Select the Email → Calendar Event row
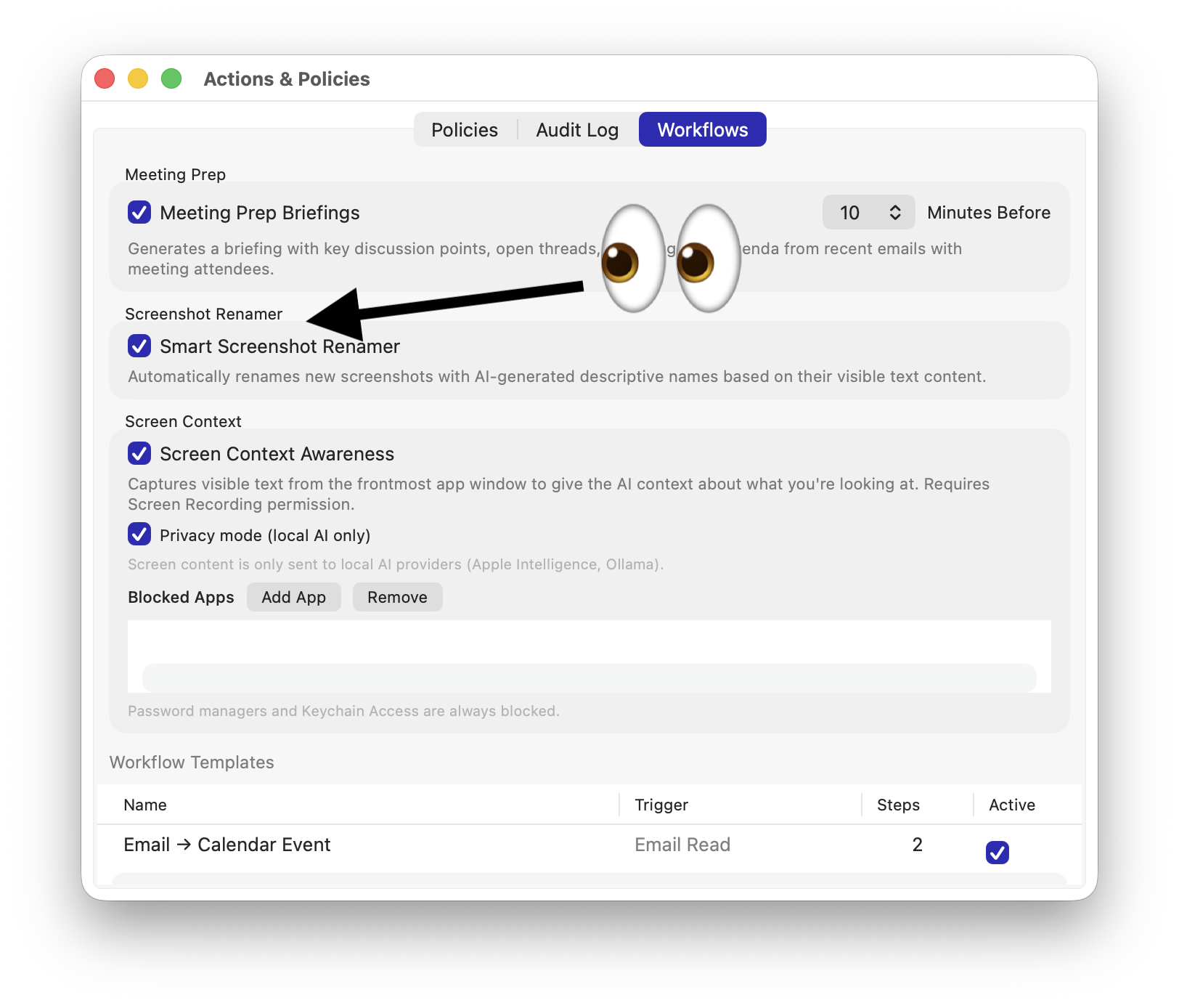Image resolution: width=1179 pixels, height=1008 pixels. [227, 845]
